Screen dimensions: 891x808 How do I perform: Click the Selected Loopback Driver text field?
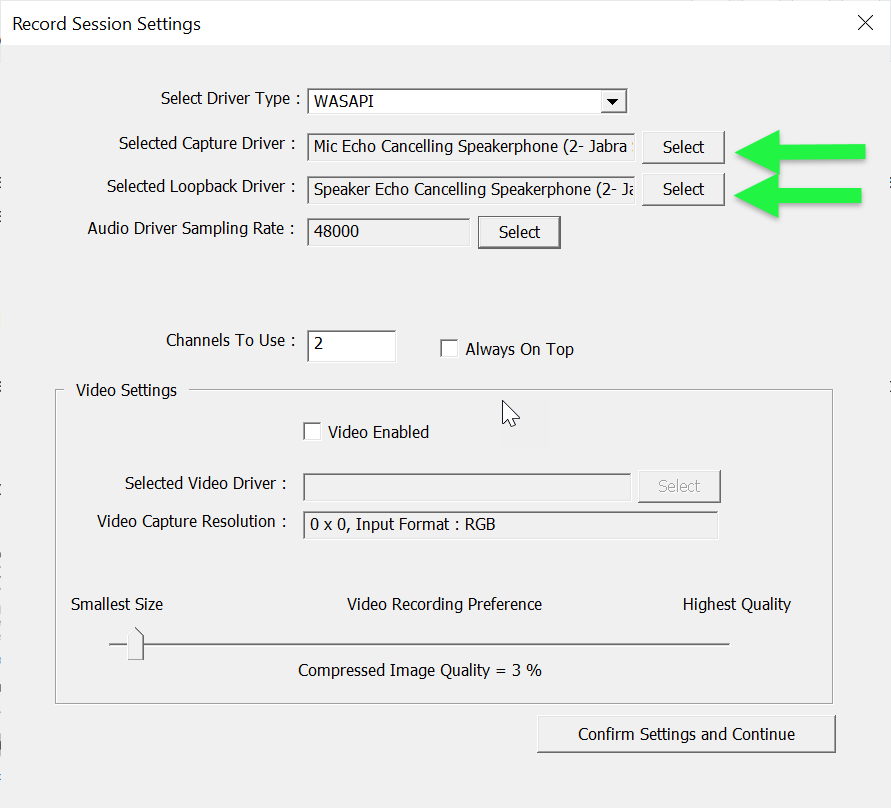[471, 189]
